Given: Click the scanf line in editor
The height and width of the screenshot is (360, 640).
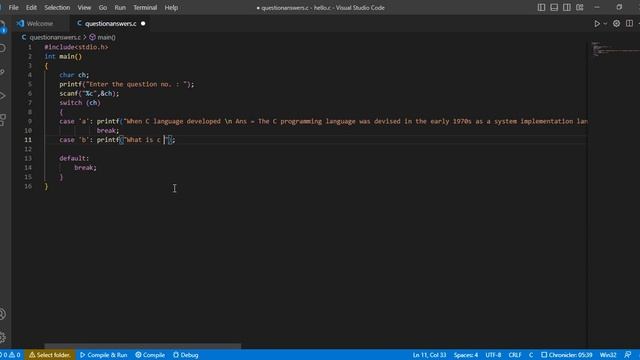Looking at the screenshot, I should pyautogui.click(x=89, y=93).
